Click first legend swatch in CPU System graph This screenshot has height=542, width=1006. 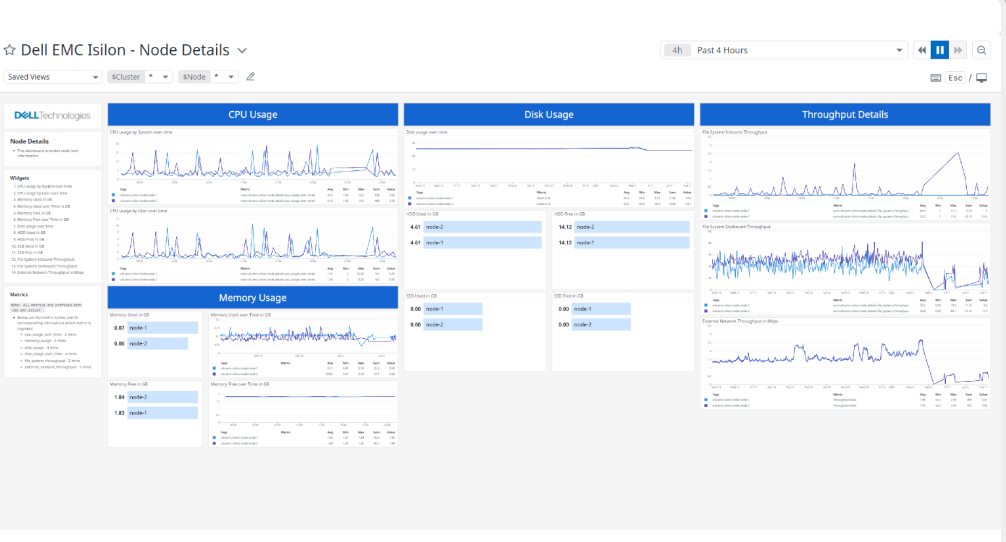[114, 195]
